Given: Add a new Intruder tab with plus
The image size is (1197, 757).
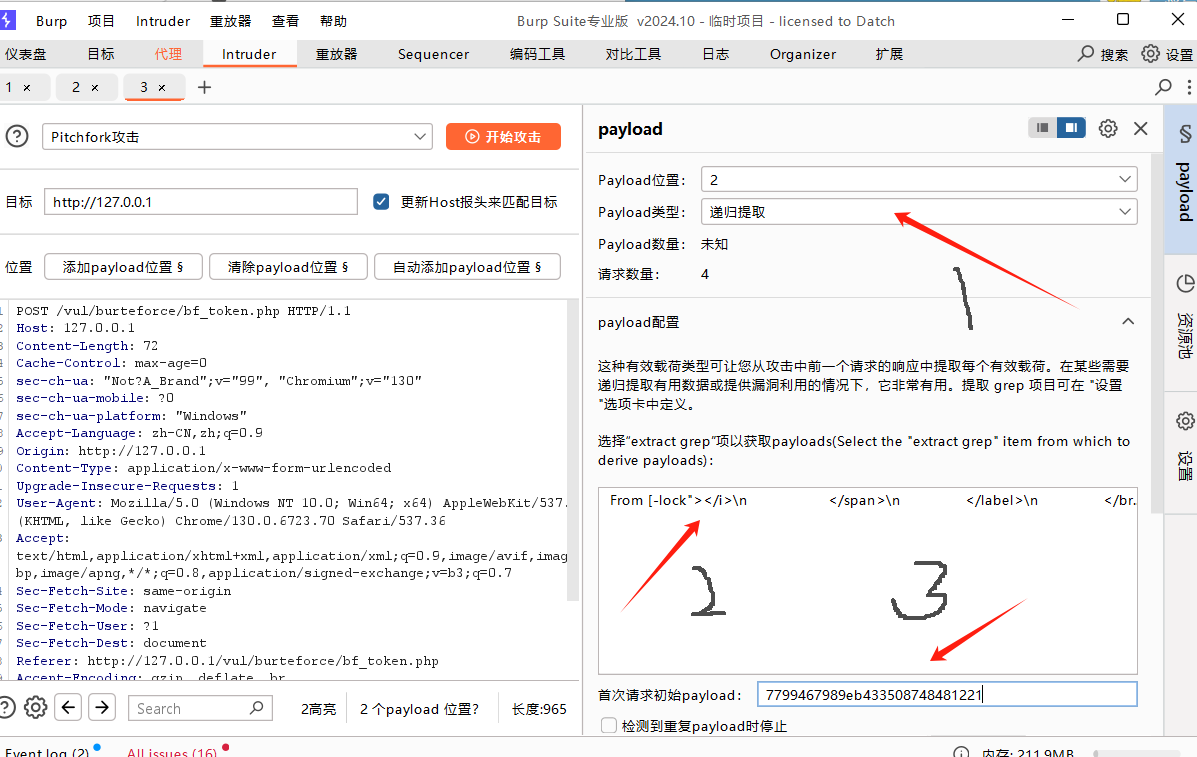Looking at the screenshot, I should (x=204, y=87).
